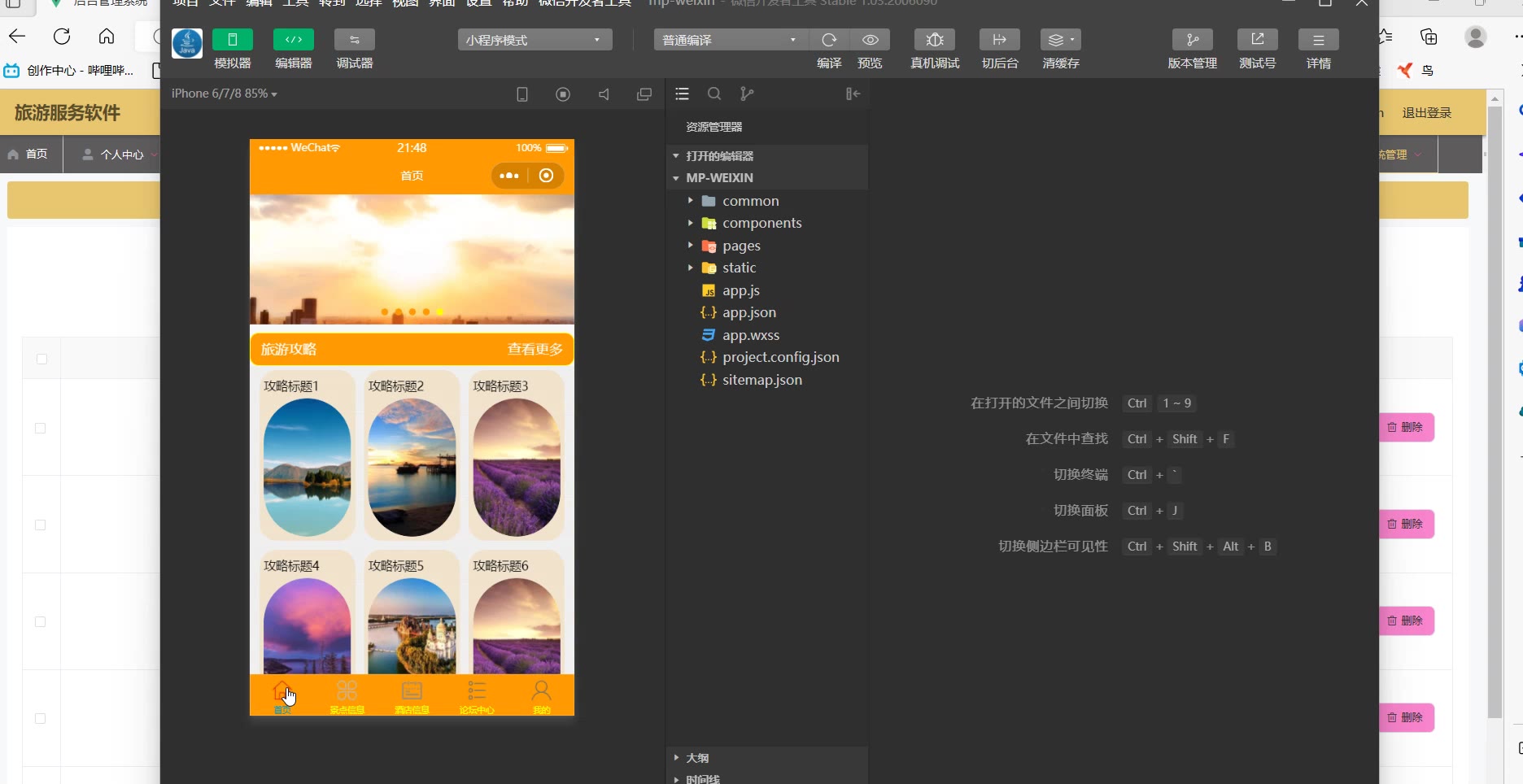Collapse the editor side panel icon
Viewport: 1523px width, 784px height.
pos(853,94)
